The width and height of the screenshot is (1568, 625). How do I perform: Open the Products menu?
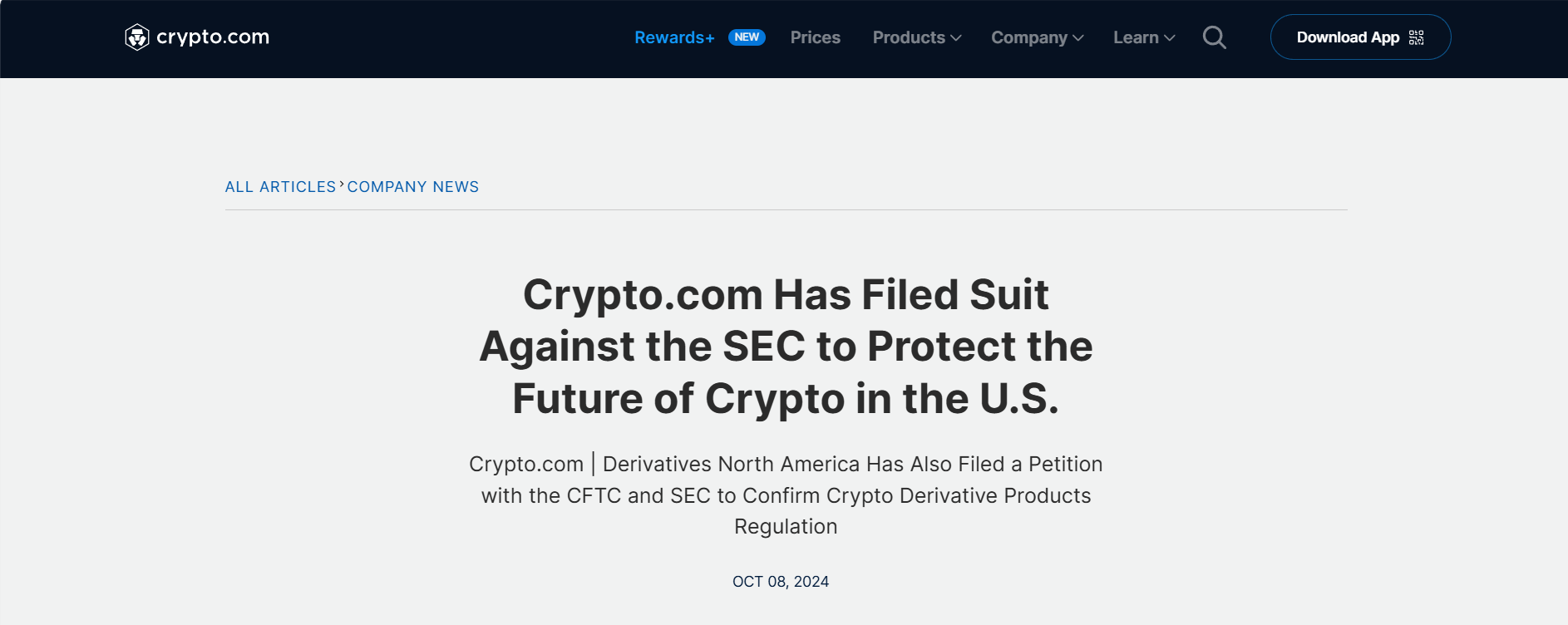[909, 37]
